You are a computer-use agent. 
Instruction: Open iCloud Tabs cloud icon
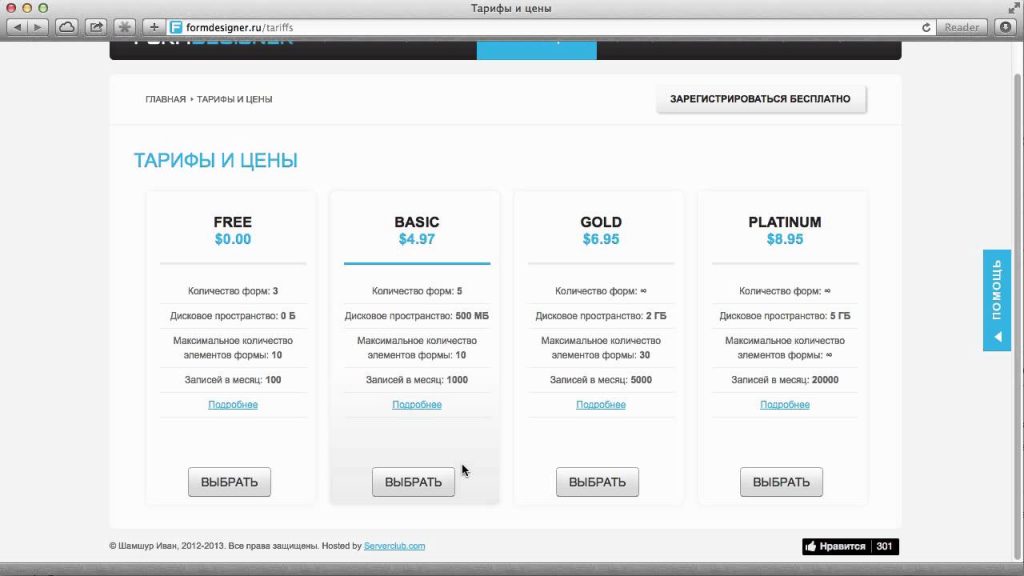66,27
